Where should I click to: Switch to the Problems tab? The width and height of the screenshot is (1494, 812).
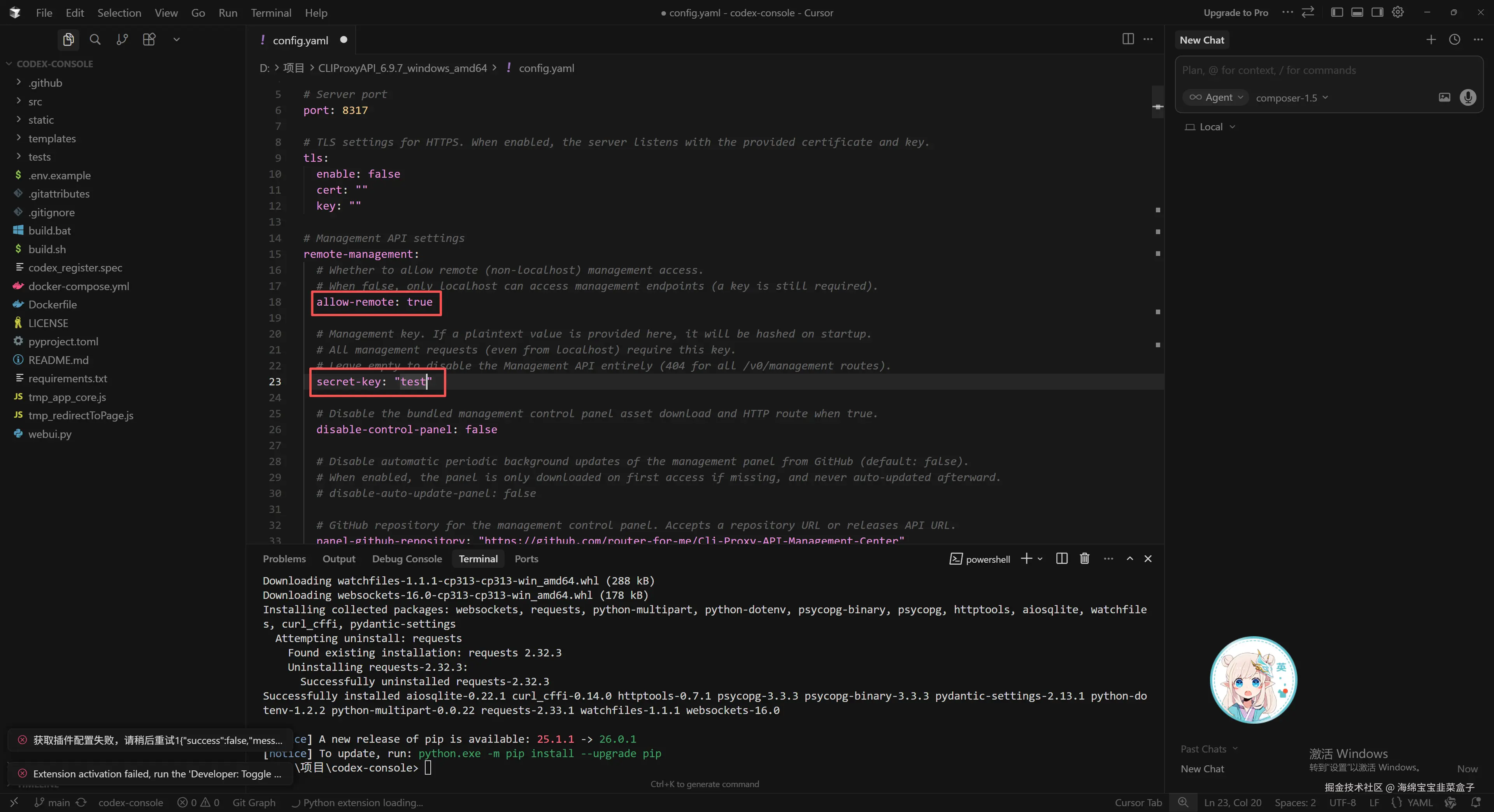pos(284,559)
